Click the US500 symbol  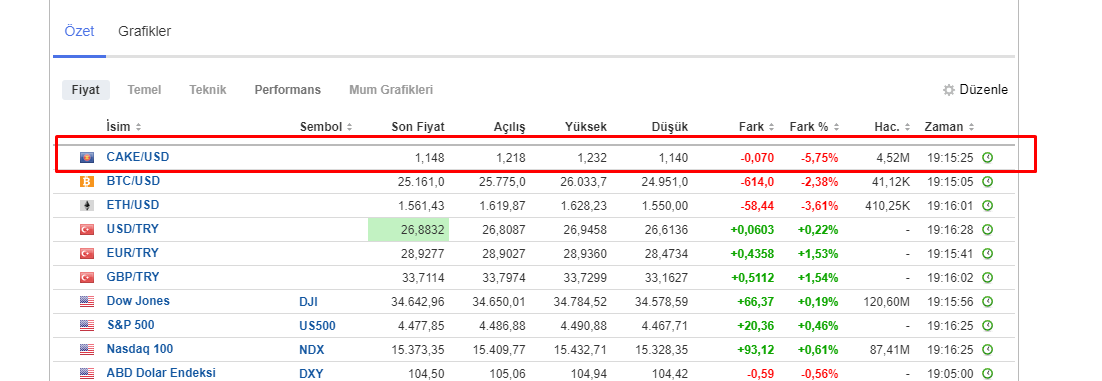point(318,325)
